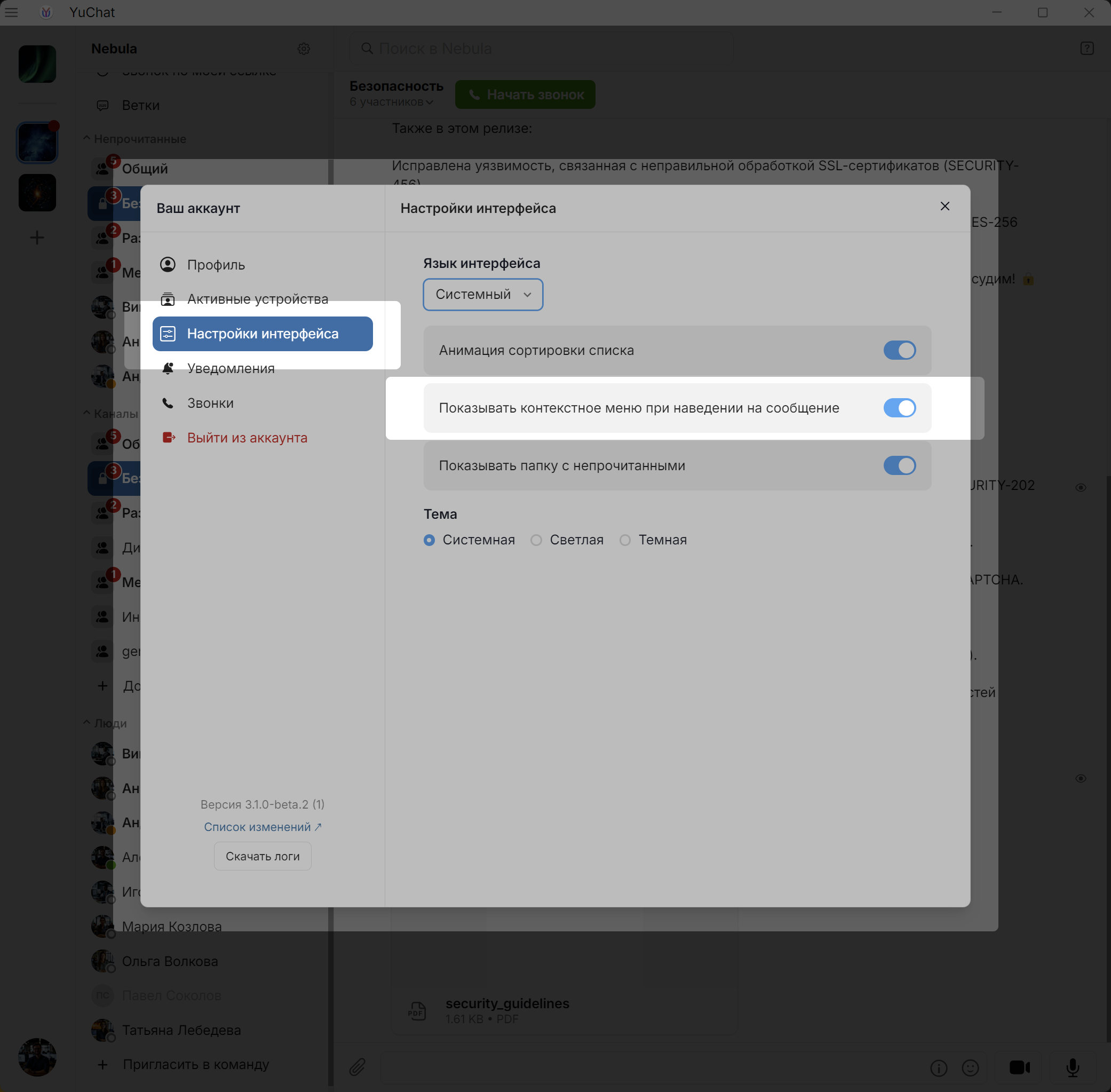Collapse the Каналы section
The width and height of the screenshot is (1111, 1092).
[110, 414]
